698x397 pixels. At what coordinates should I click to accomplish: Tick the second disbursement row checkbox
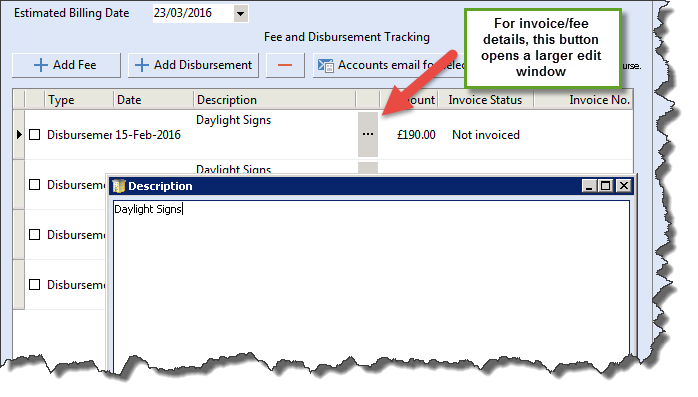(x=34, y=184)
